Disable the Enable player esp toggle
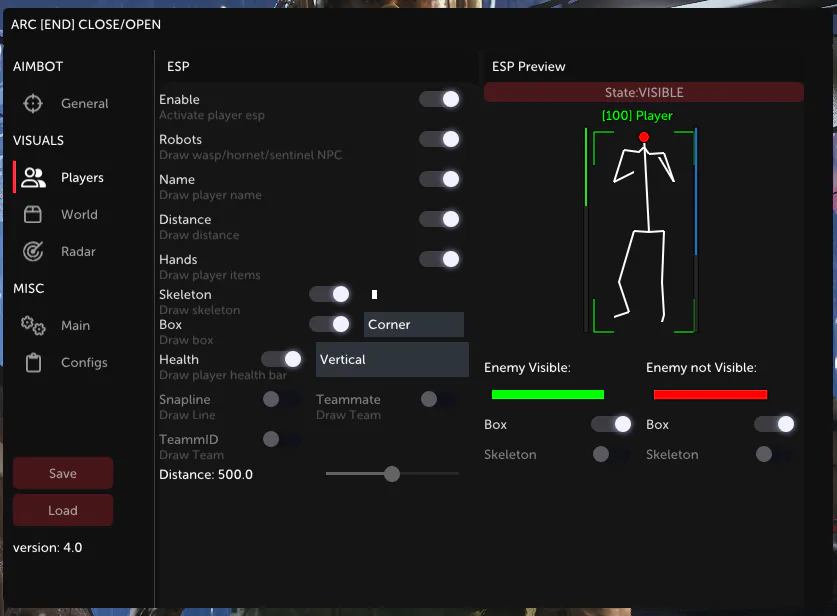This screenshot has width=837, height=616. tap(441, 99)
